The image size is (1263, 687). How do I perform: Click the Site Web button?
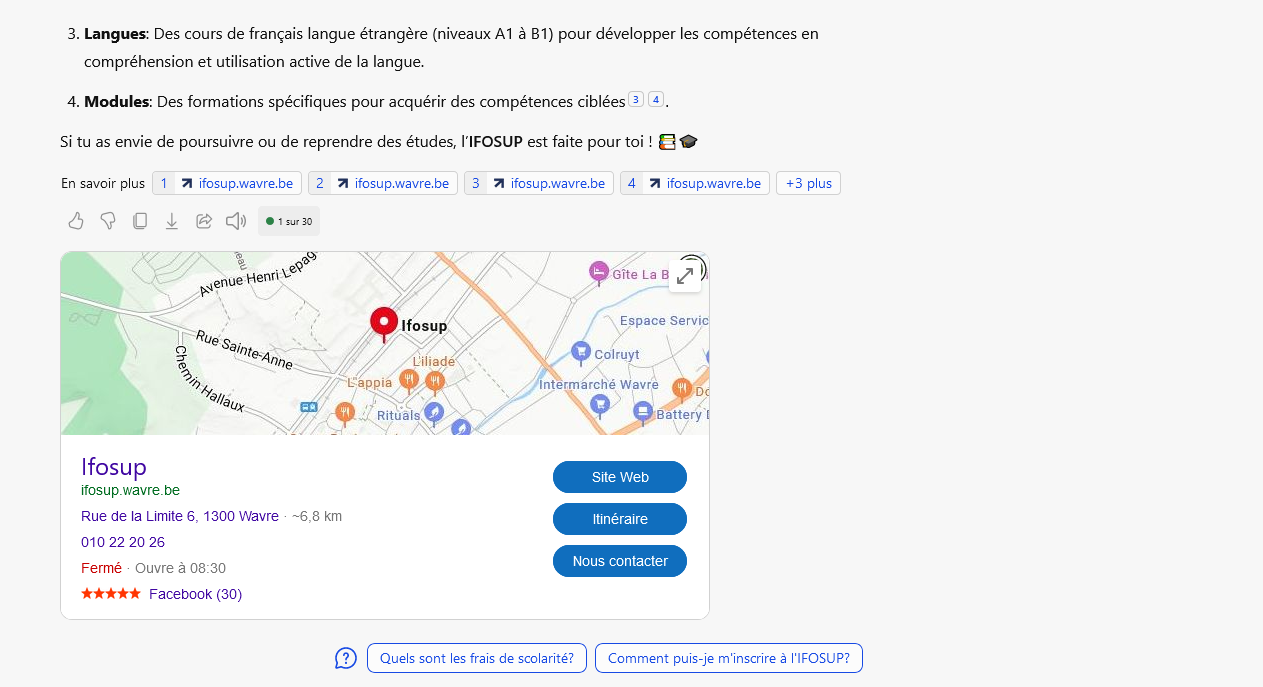(620, 477)
